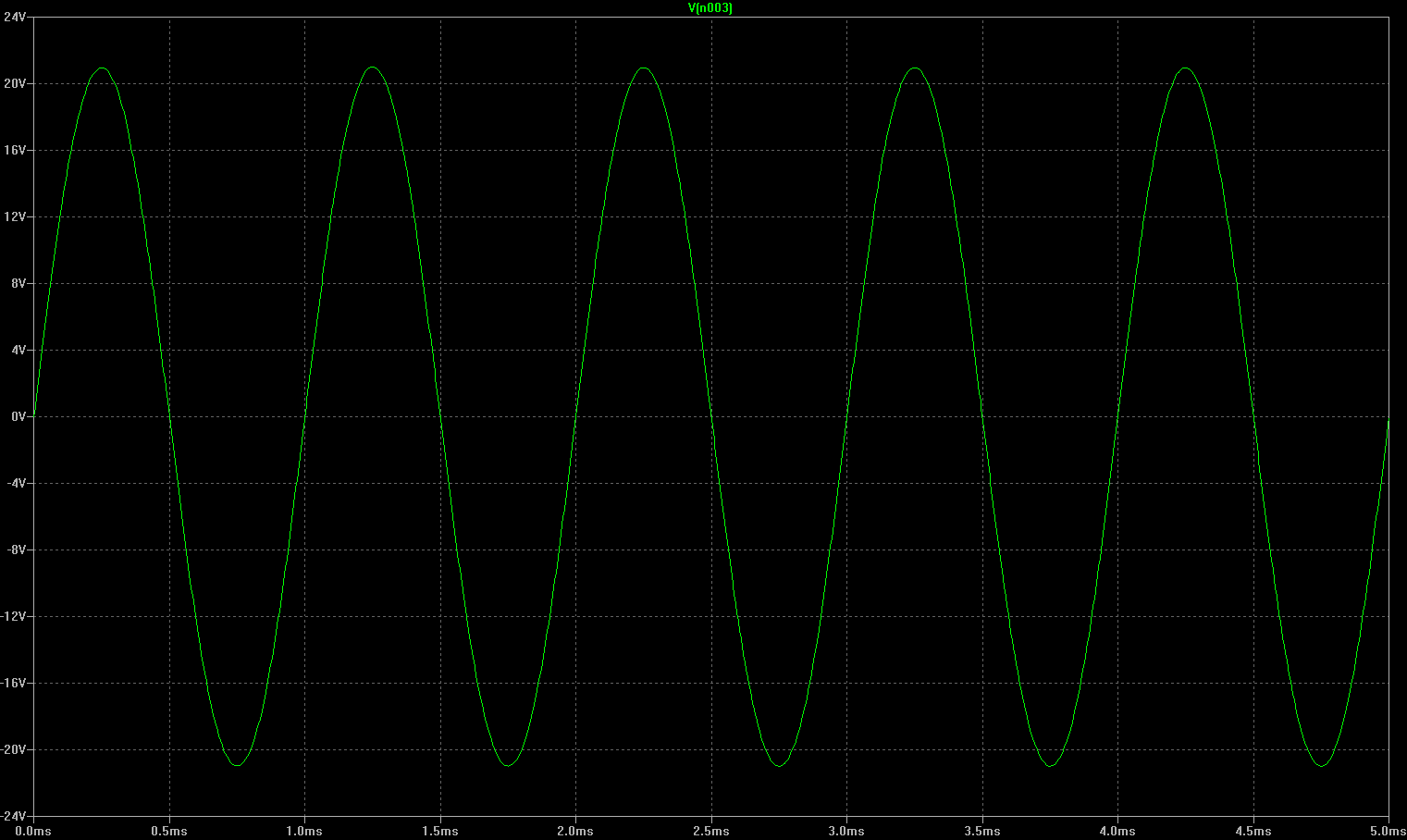This screenshot has width=1407, height=840.
Task: Click the 0V axis label
Action: [x=19, y=416]
